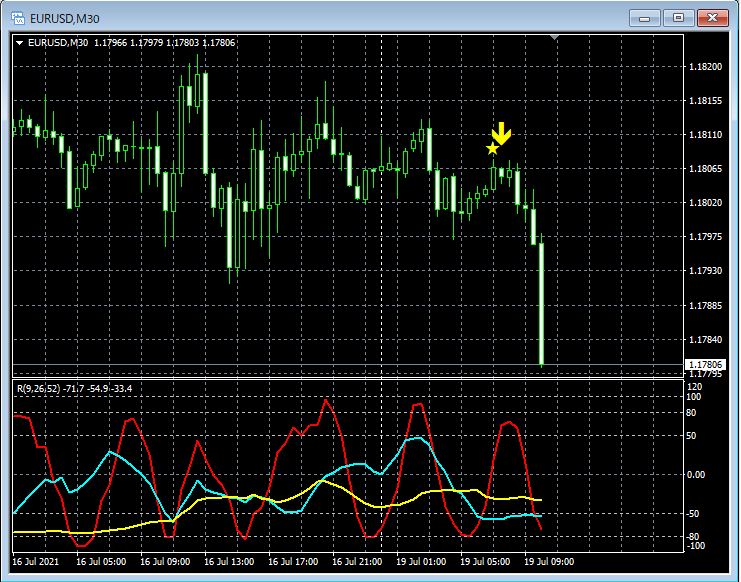
Task: Click the 16 Jul 2021 time label
Action: tap(35, 562)
